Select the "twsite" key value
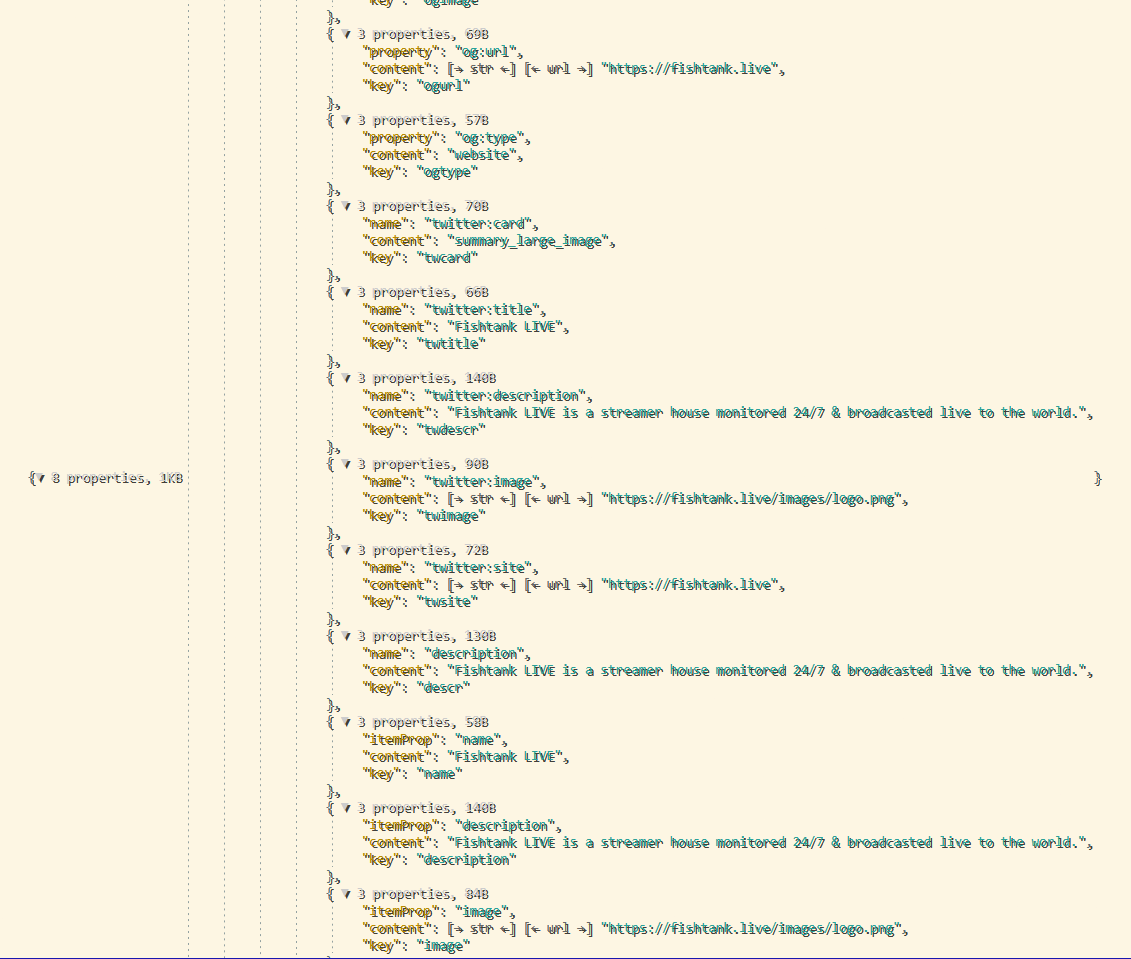This screenshot has width=1131, height=959. click(x=447, y=602)
